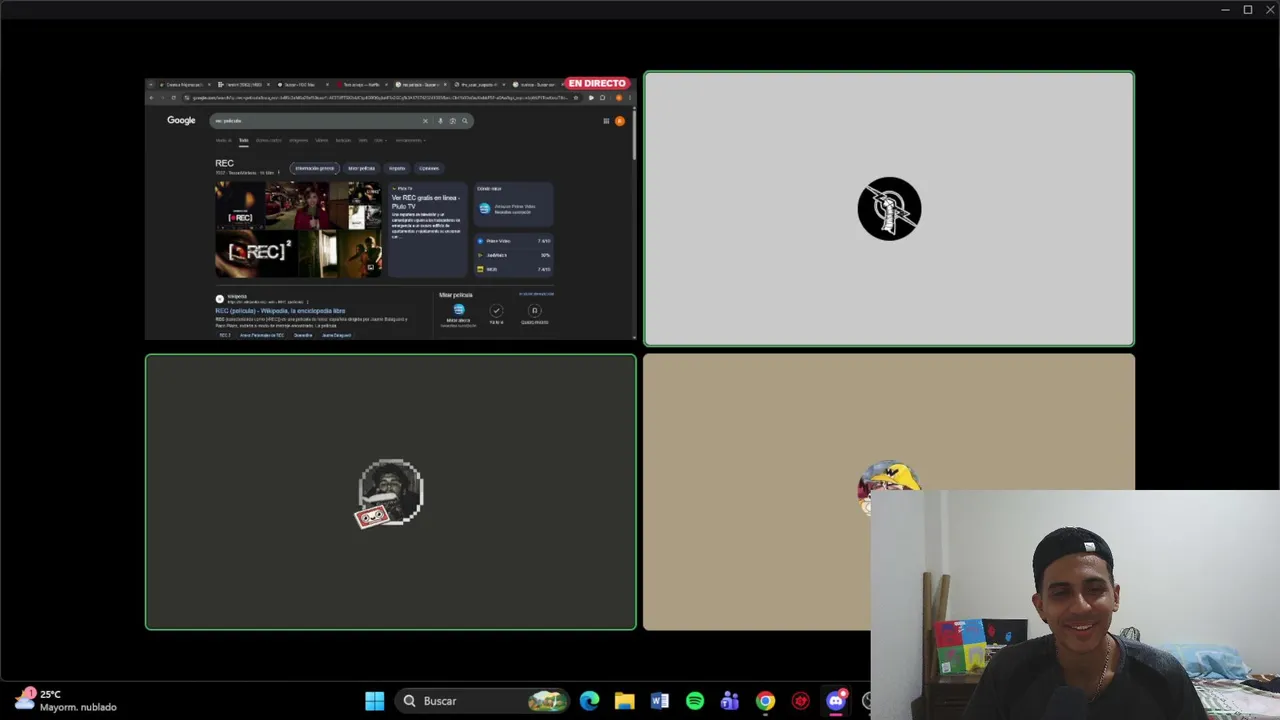Screen dimensions: 1280x720
Task: Open the Jaume Balagueró chip
Action: tap(336, 335)
